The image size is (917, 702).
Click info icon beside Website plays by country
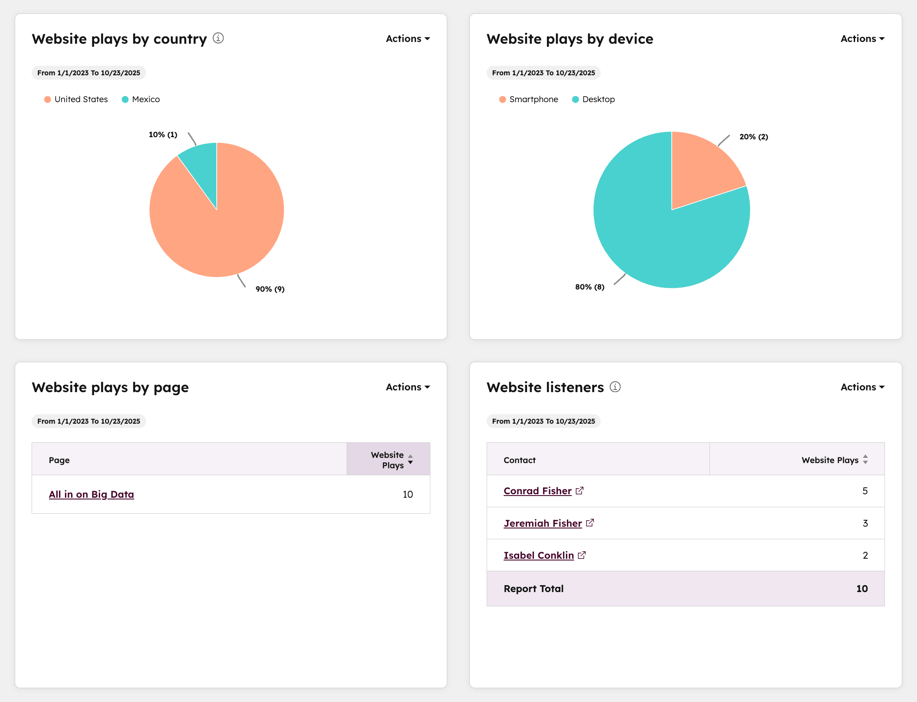pyautogui.click(x=218, y=39)
